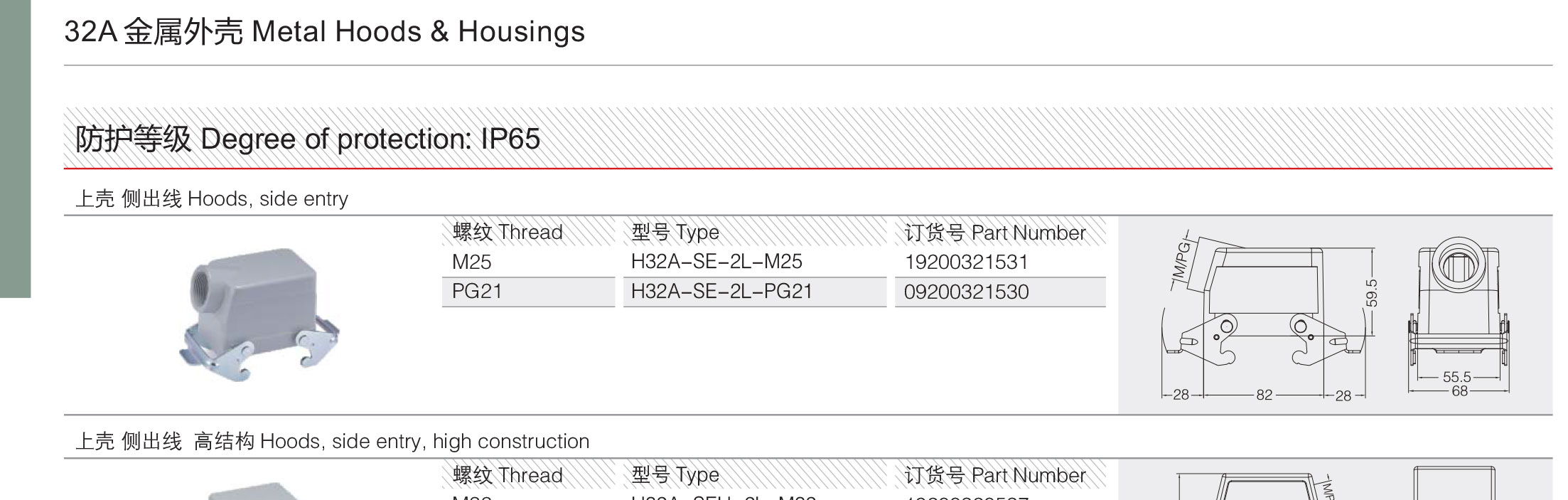Click type H32A-SE-2L-M25
This screenshot has height=500, width=1568.
coord(716,262)
